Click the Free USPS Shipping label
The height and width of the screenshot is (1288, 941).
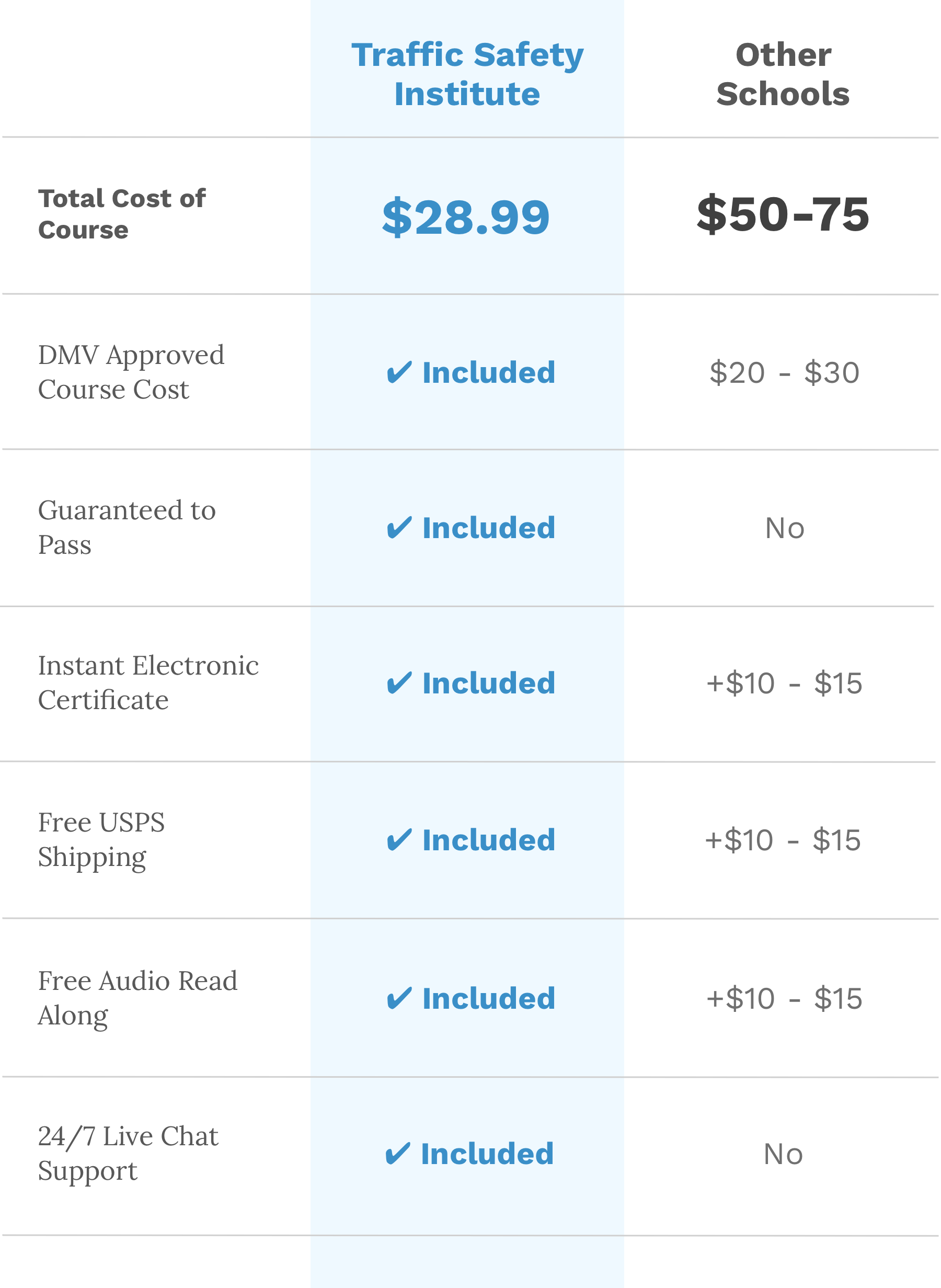click(101, 840)
